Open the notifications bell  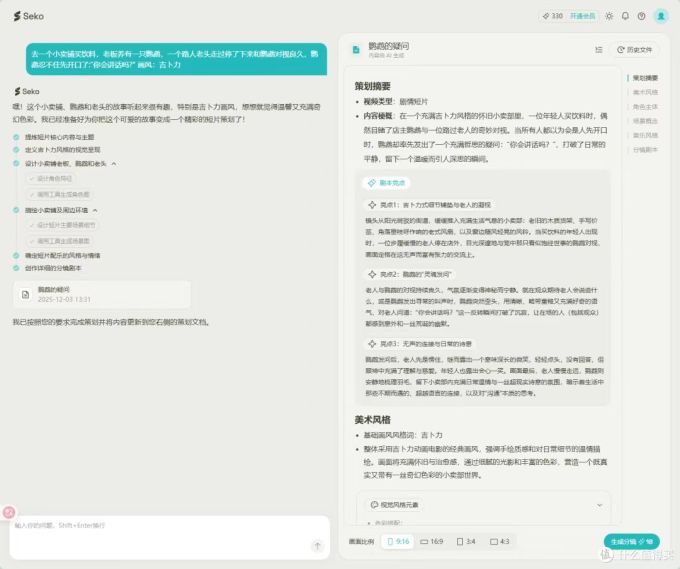pos(625,16)
